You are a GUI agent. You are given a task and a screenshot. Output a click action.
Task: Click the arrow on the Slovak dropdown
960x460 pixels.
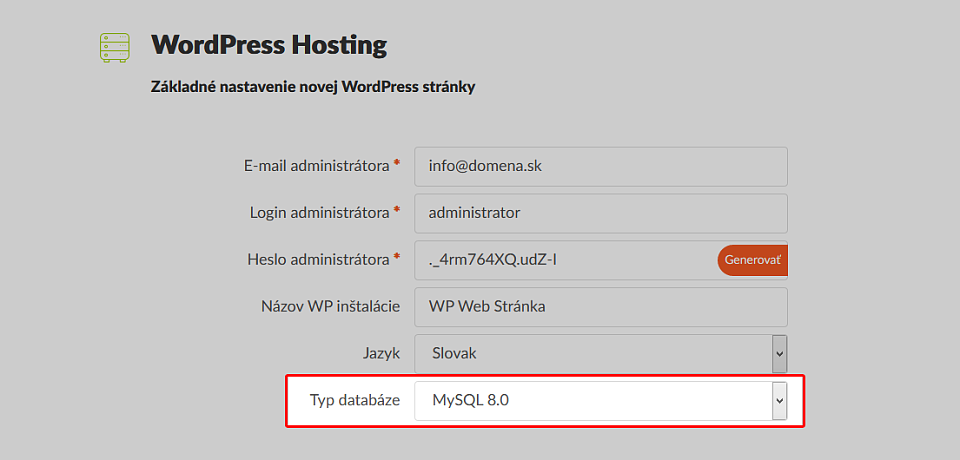(779, 353)
